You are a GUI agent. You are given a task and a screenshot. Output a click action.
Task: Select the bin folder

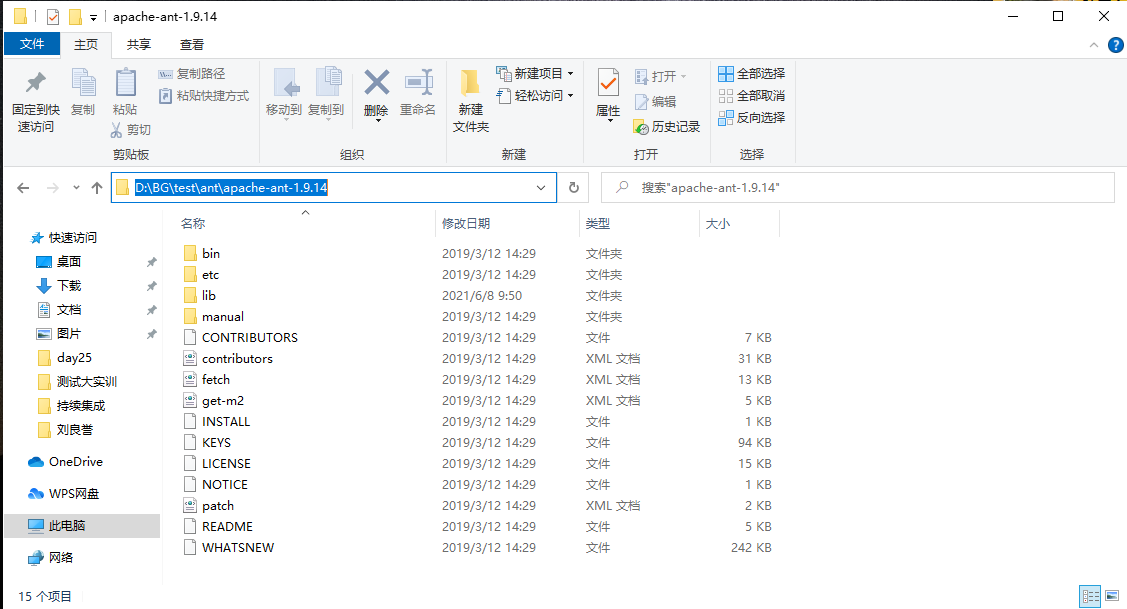tap(202, 253)
